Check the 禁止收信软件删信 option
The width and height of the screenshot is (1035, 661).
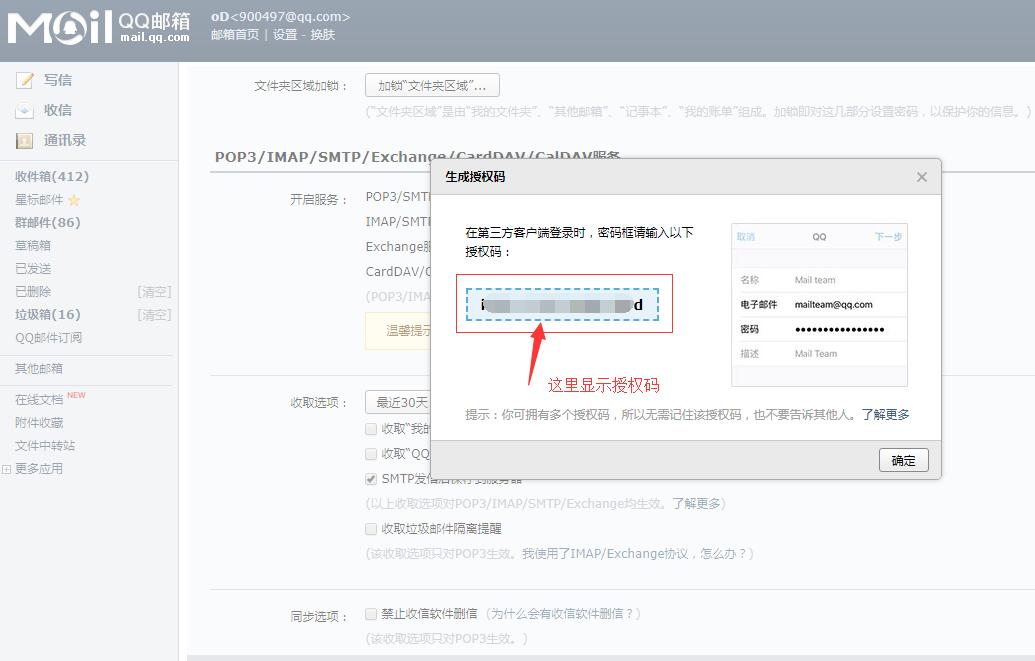(x=370, y=612)
